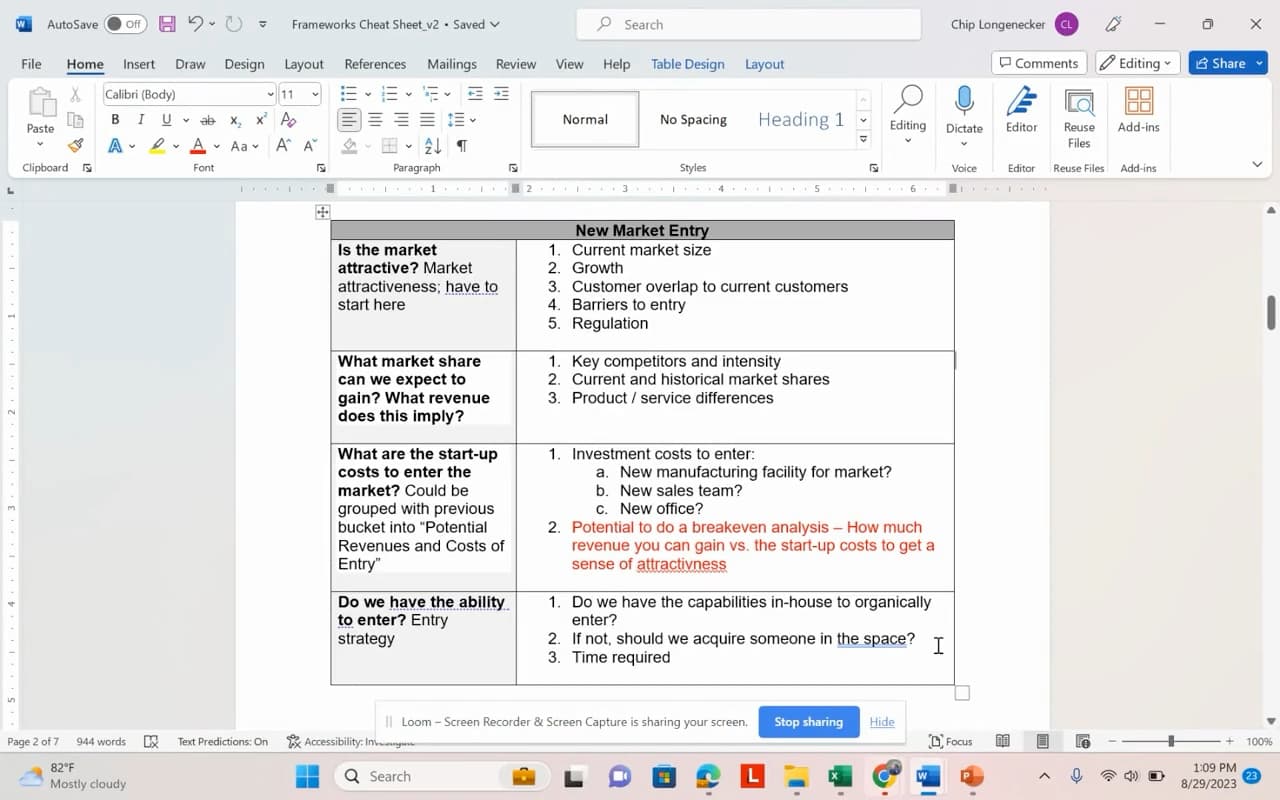The width and height of the screenshot is (1280, 800).
Task: Toggle Bold formatting
Action: coord(115,120)
